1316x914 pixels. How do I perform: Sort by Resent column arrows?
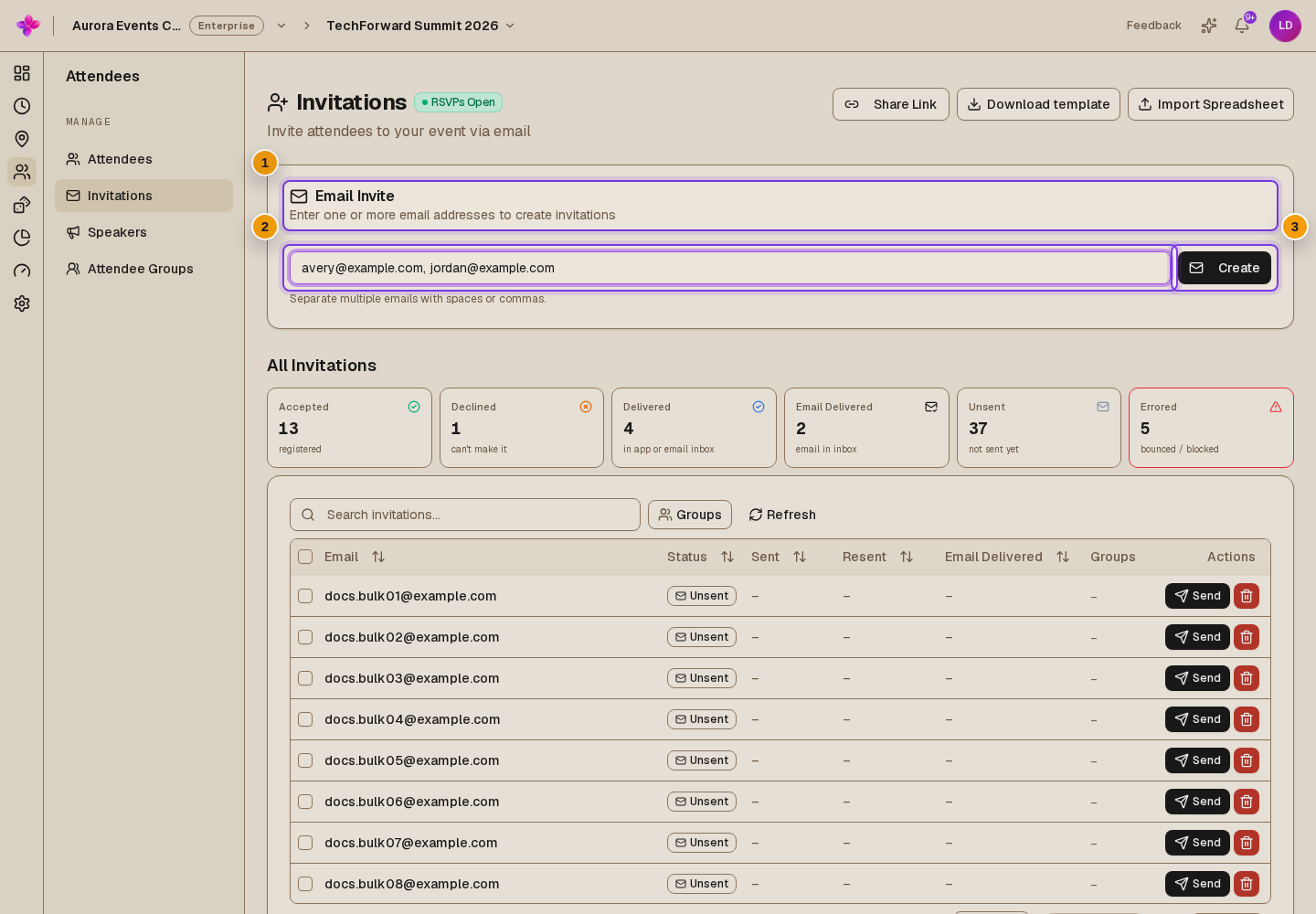(x=907, y=557)
